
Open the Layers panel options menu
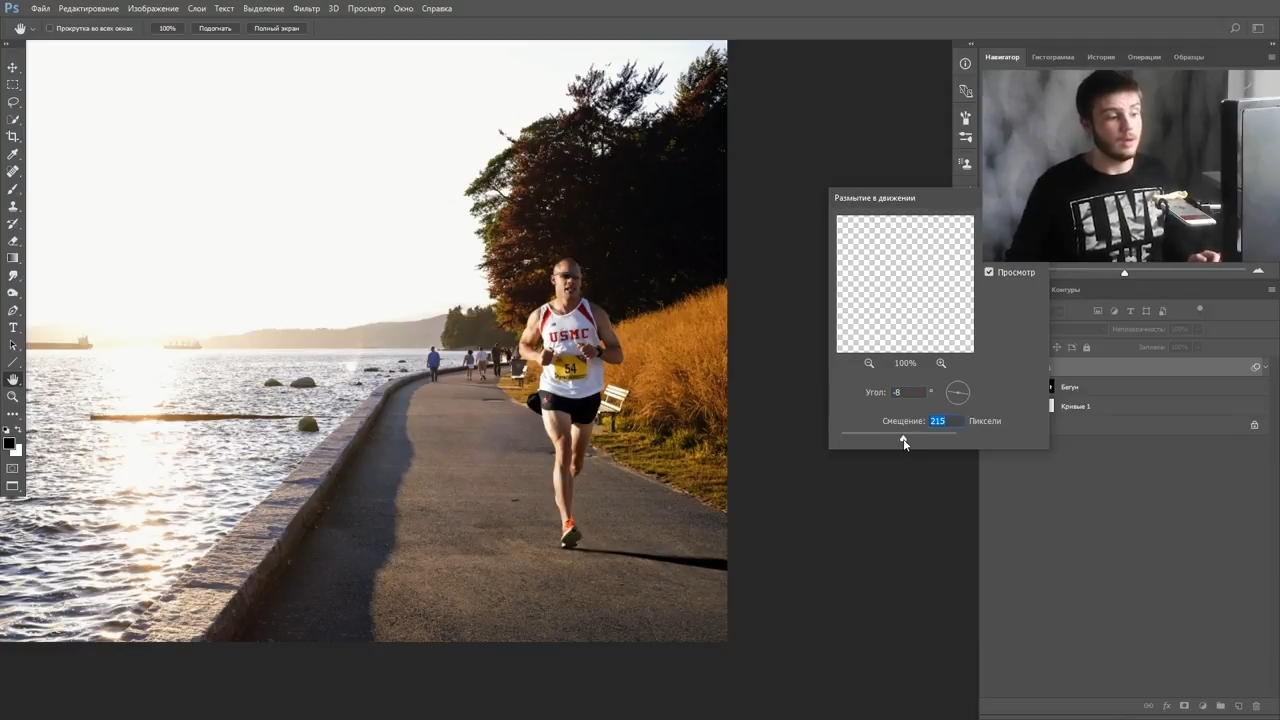pyautogui.click(x=1271, y=290)
